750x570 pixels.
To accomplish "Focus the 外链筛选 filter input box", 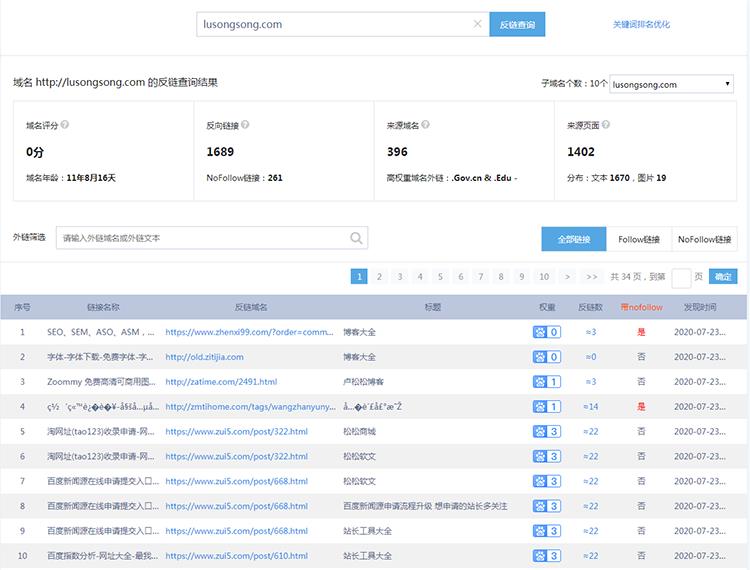I will click(212, 238).
